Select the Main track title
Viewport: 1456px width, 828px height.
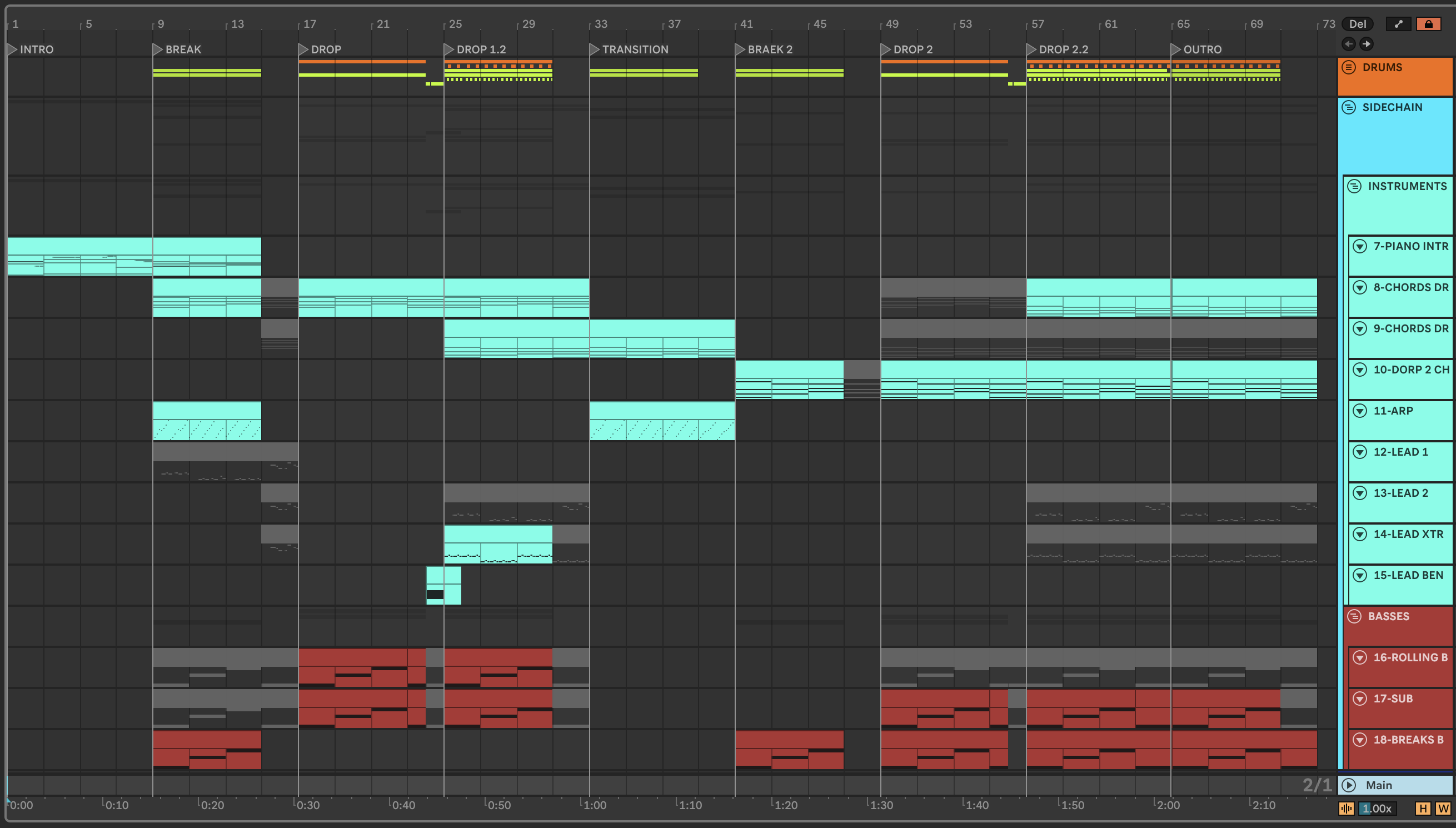pyautogui.click(x=1379, y=785)
